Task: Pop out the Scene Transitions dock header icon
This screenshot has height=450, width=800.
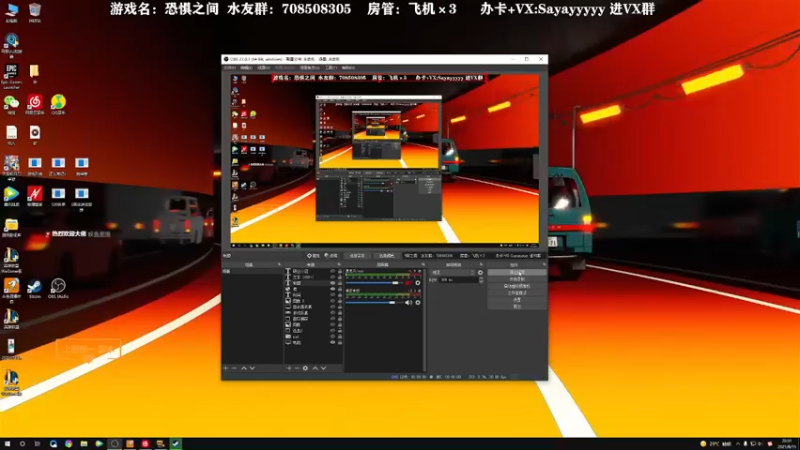Action: [481, 265]
